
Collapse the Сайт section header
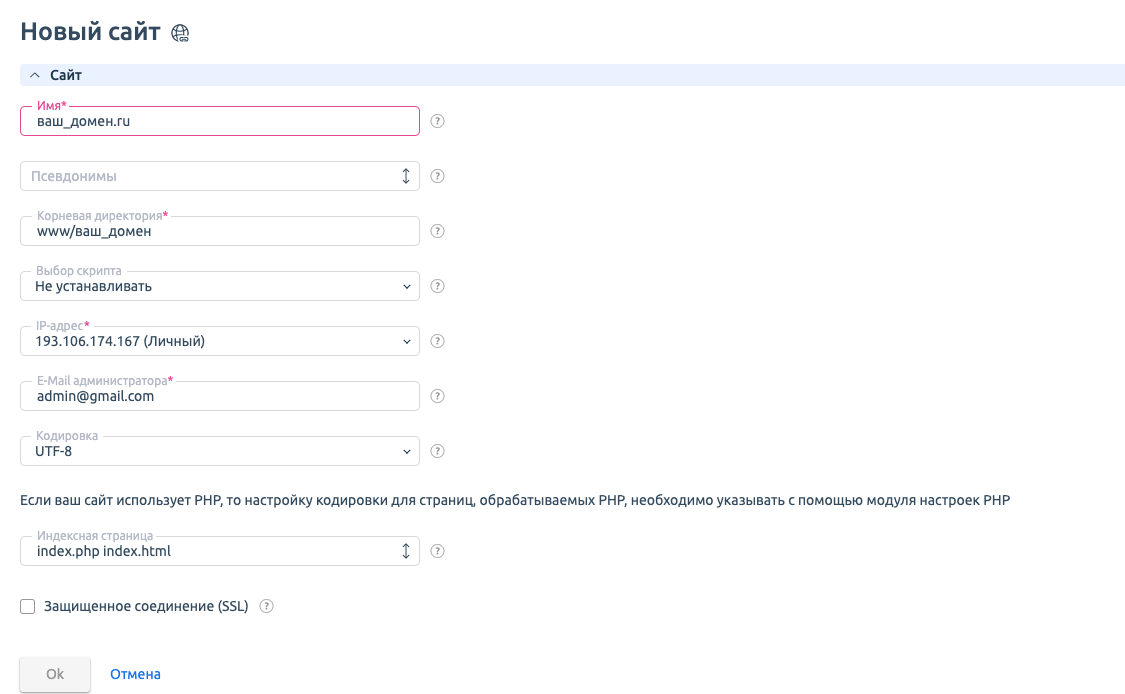[x=35, y=75]
